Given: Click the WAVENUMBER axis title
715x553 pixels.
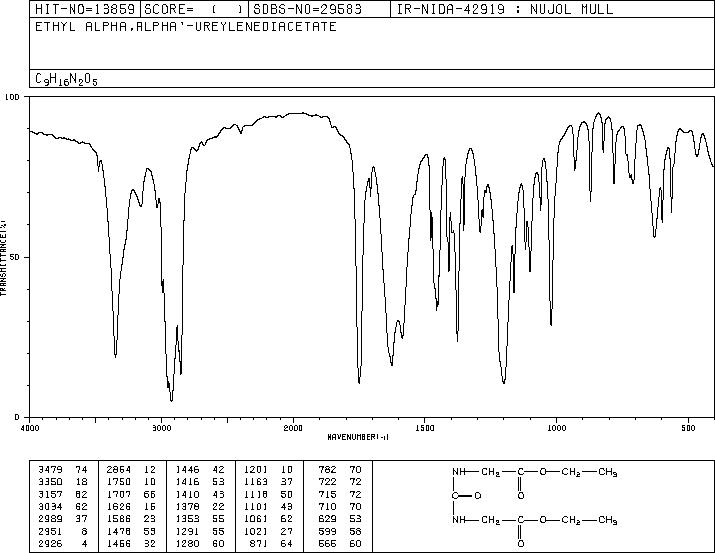Looking at the screenshot, I should (x=357, y=437).
